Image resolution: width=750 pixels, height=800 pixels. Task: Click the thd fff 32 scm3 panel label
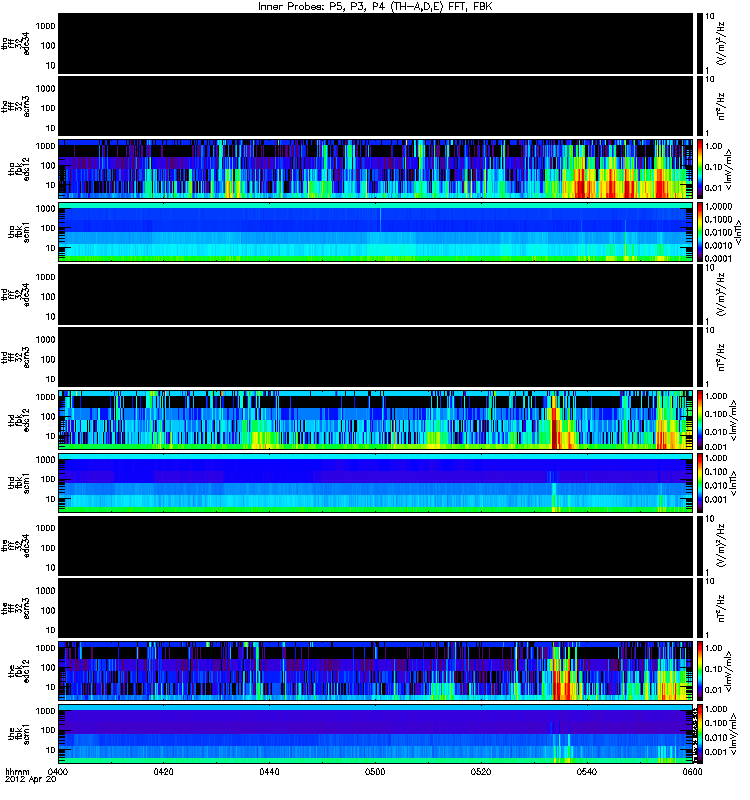[16, 358]
